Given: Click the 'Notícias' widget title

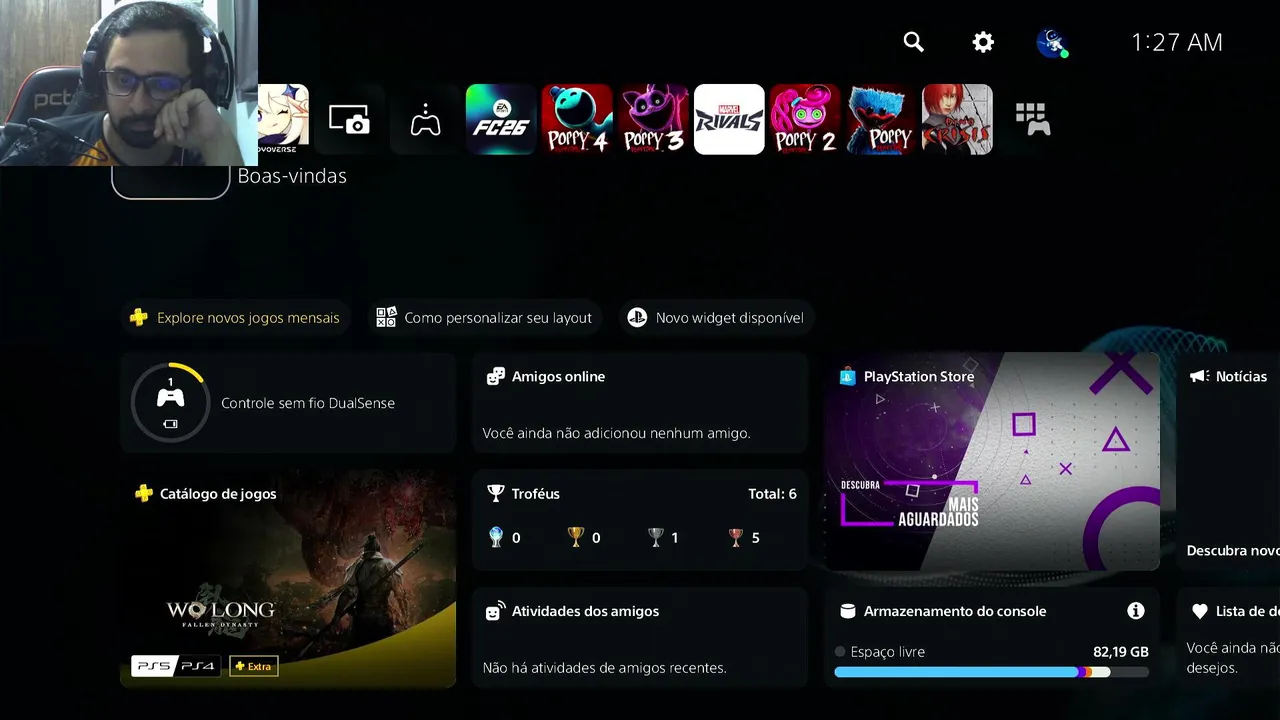Looking at the screenshot, I should point(1241,377).
